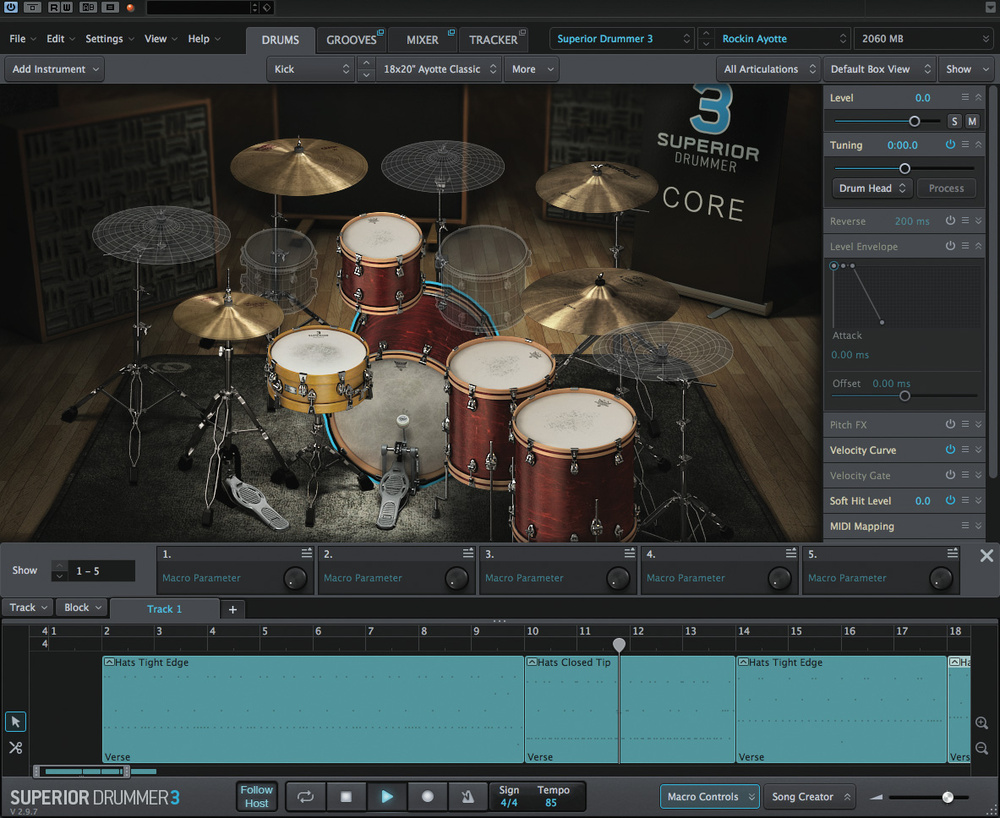The image size is (1000, 818).
Task: Solo the kick with S button
Action: [x=954, y=121]
